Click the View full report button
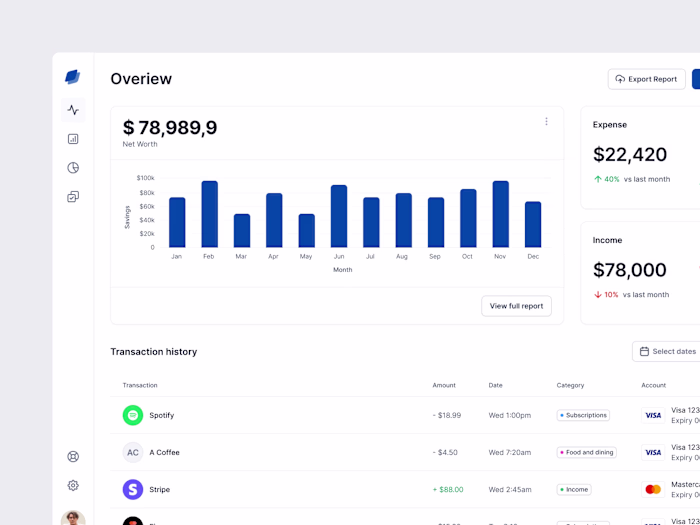Image resolution: width=700 pixels, height=525 pixels. 516,306
